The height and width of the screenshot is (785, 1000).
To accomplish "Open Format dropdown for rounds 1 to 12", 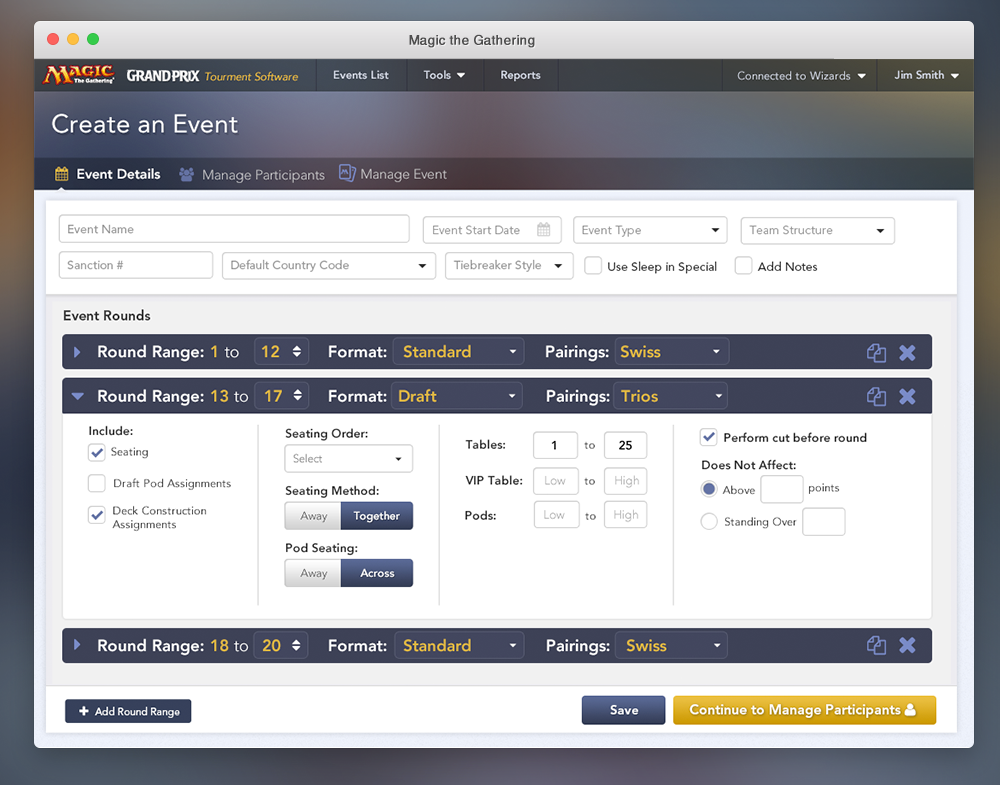I will click(459, 351).
